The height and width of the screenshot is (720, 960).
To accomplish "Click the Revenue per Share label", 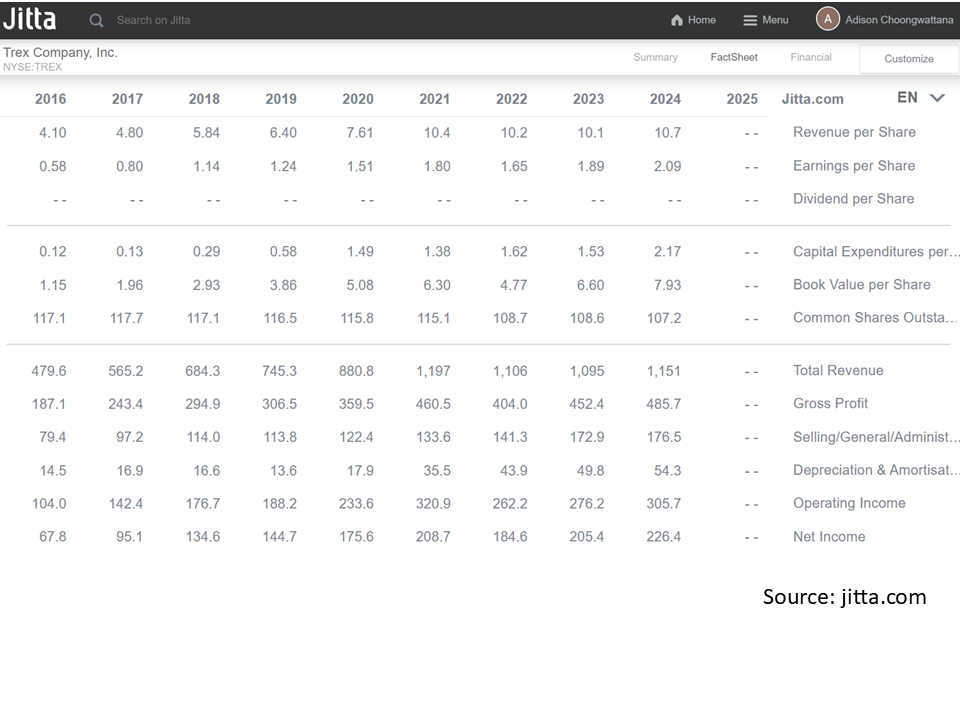I will [854, 132].
